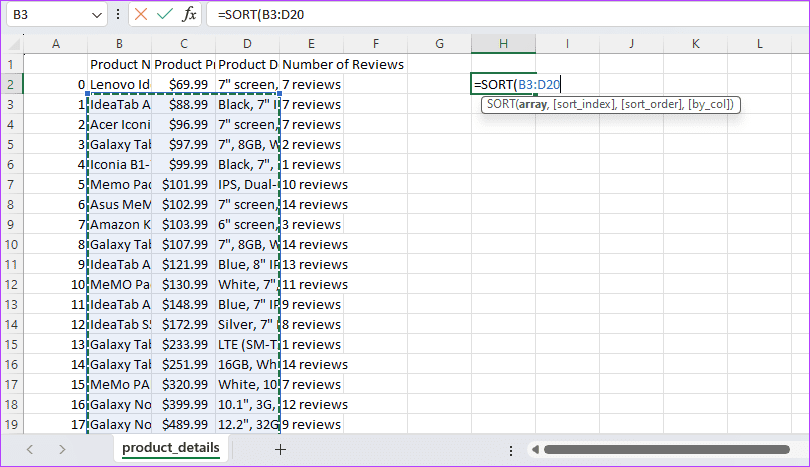Click the MeMo PA cell in row 17
The image size is (810, 467).
click(119, 384)
